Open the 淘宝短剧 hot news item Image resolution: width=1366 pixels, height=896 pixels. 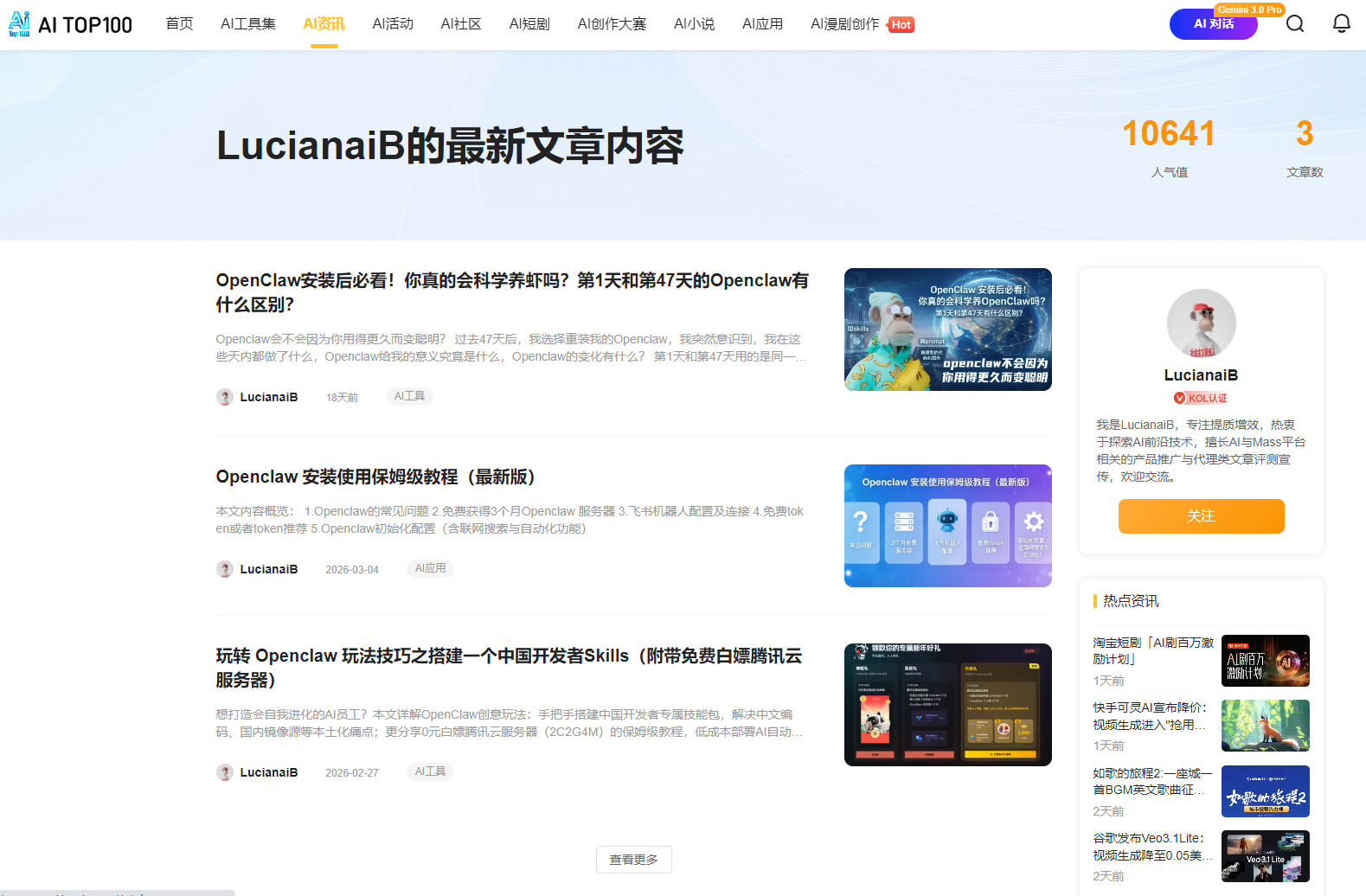point(1152,650)
